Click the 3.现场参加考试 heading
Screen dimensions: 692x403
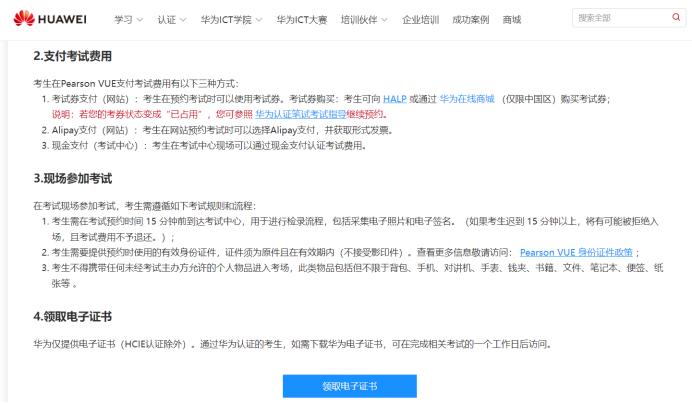pyautogui.click(x=72, y=178)
